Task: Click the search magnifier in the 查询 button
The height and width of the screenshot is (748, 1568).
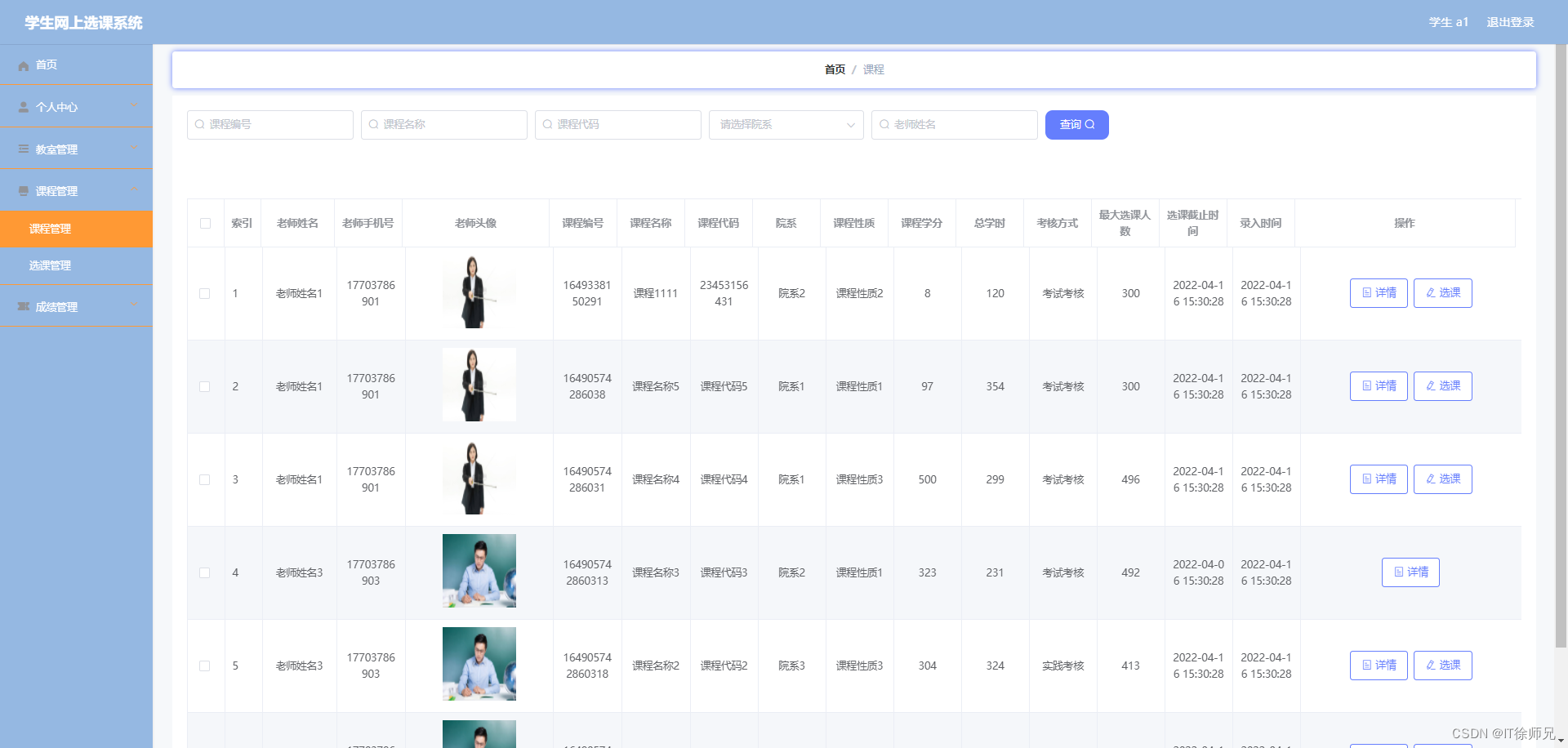Action: (x=1089, y=124)
